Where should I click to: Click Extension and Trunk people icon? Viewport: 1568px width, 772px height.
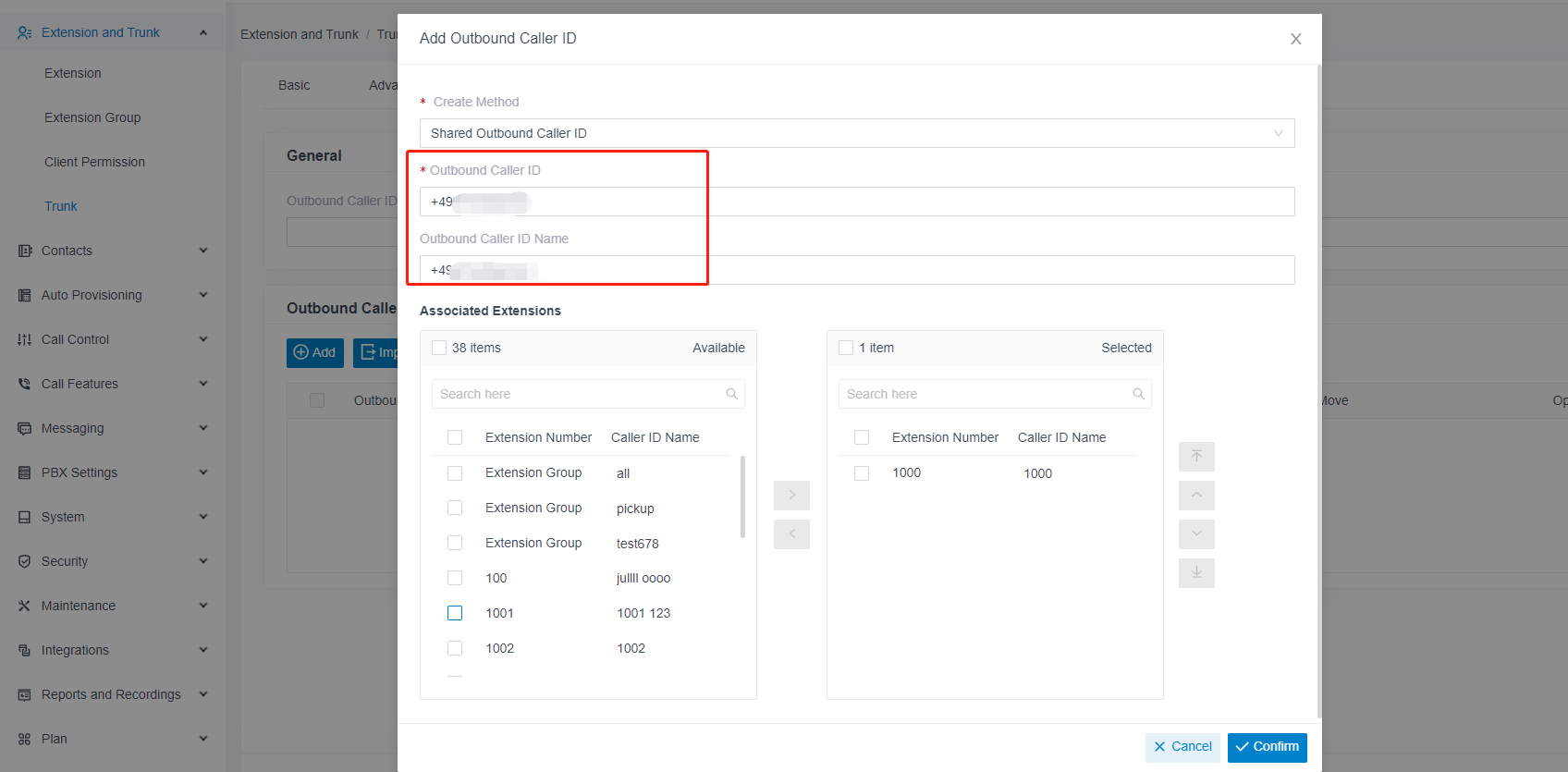point(25,32)
